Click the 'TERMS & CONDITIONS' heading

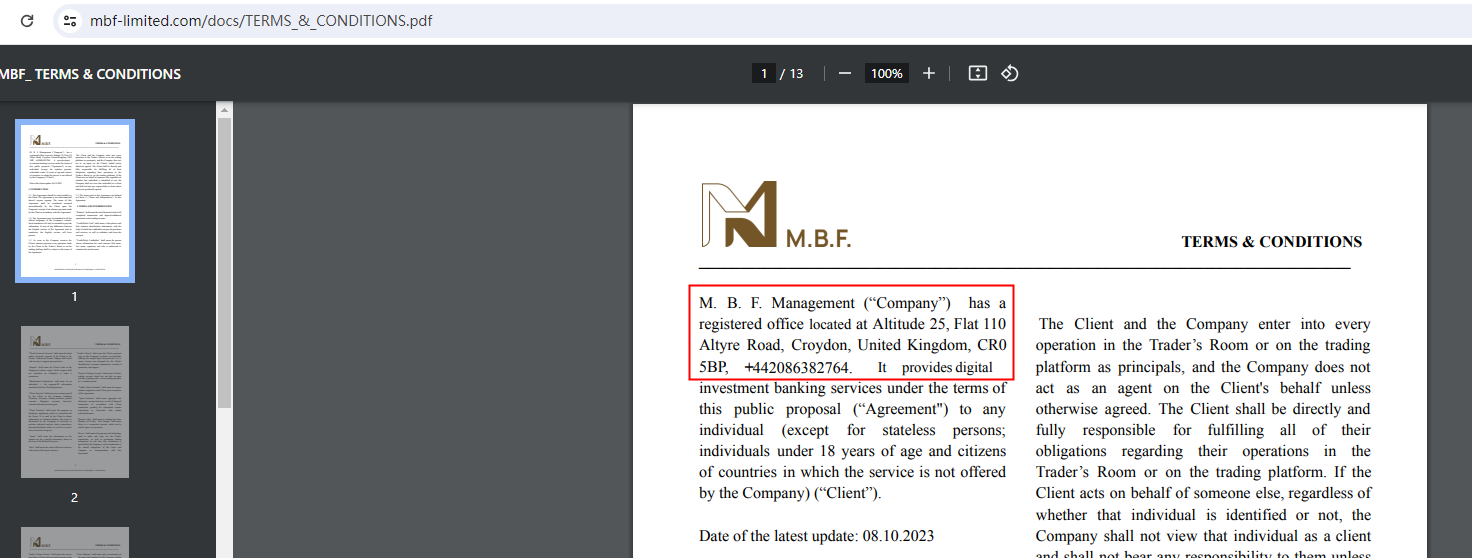tap(1271, 242)
